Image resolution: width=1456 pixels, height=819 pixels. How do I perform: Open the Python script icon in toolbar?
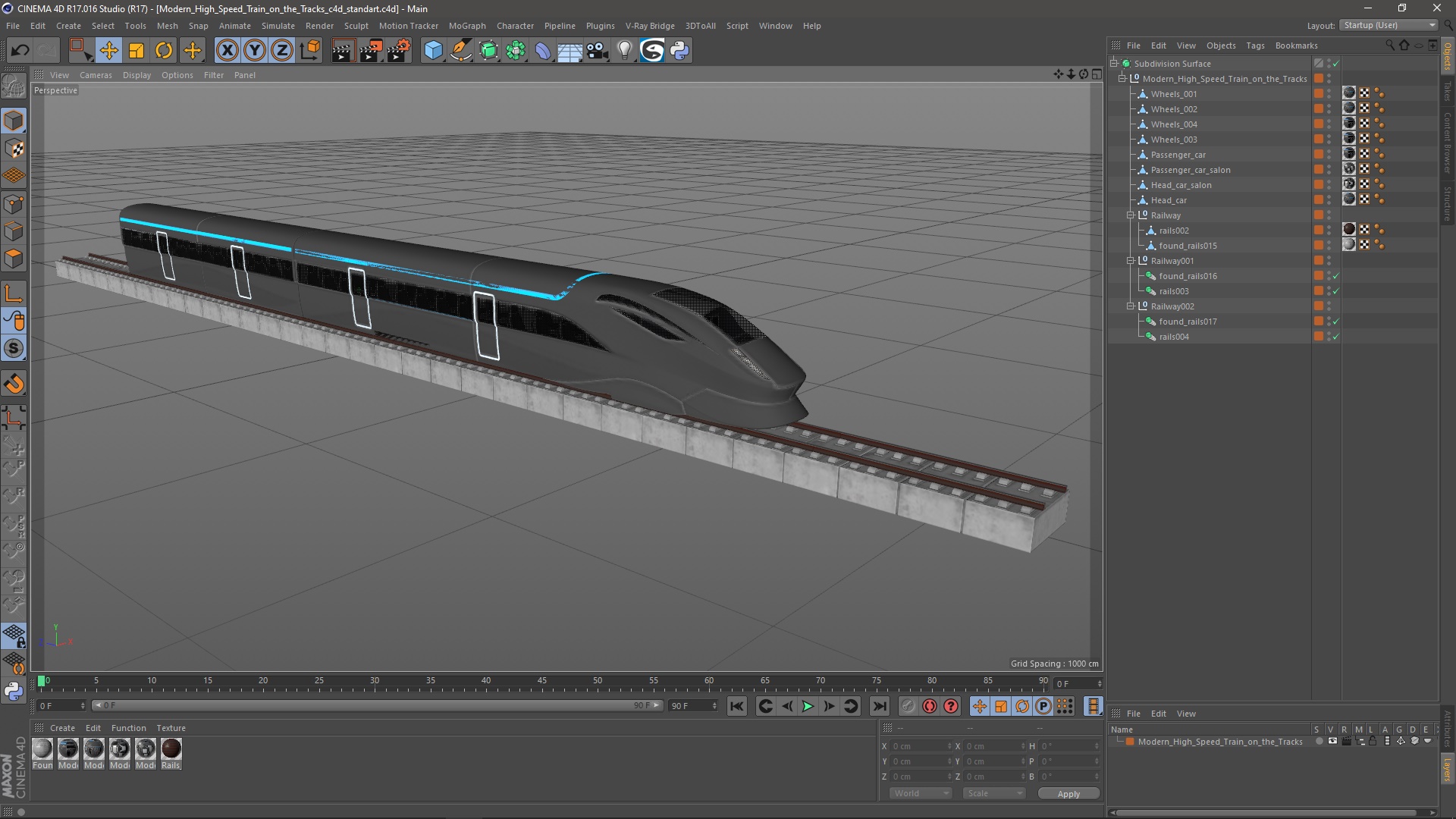point(679,51)
